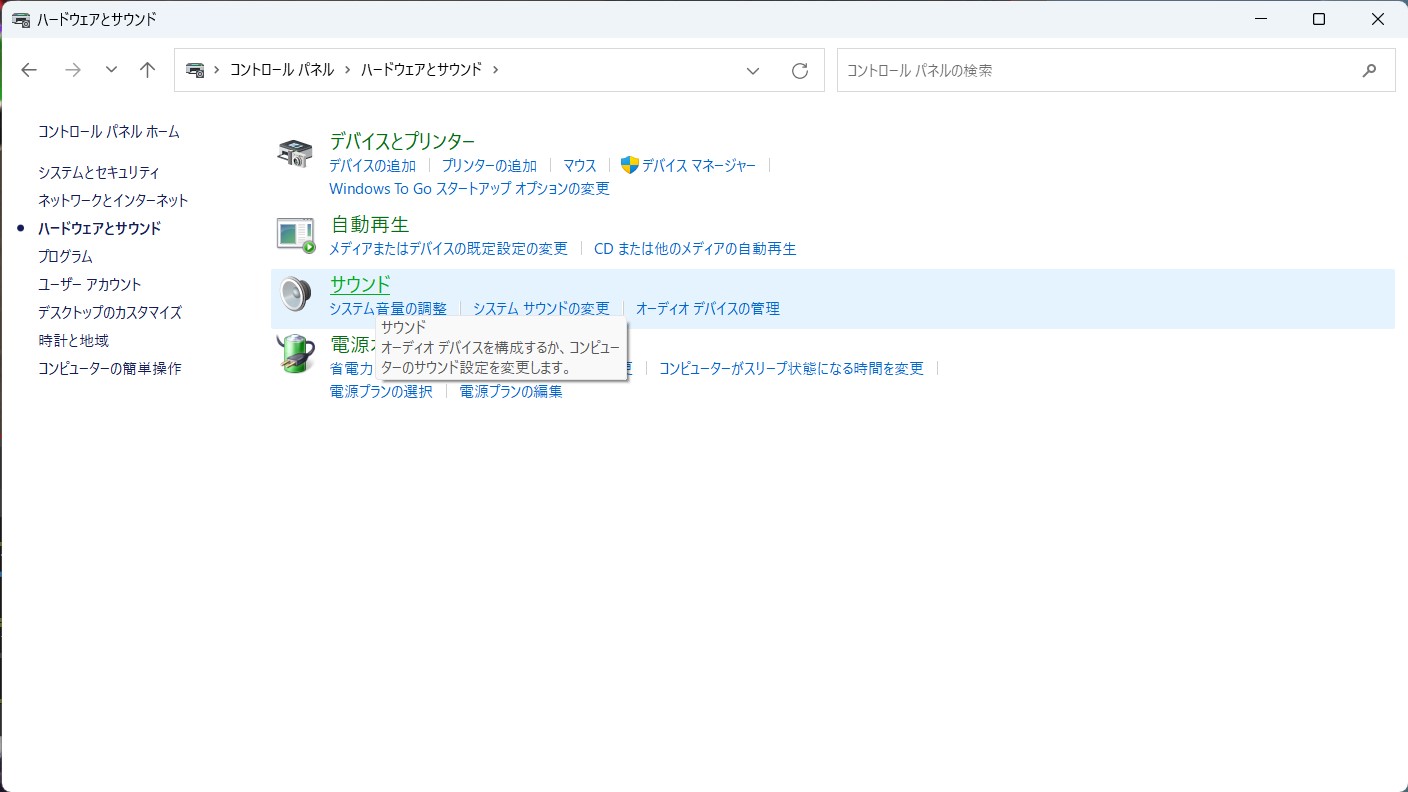Open プログラム in the sidebar
Viewport: 1408px width, 792px height.
tap(65, 257)
